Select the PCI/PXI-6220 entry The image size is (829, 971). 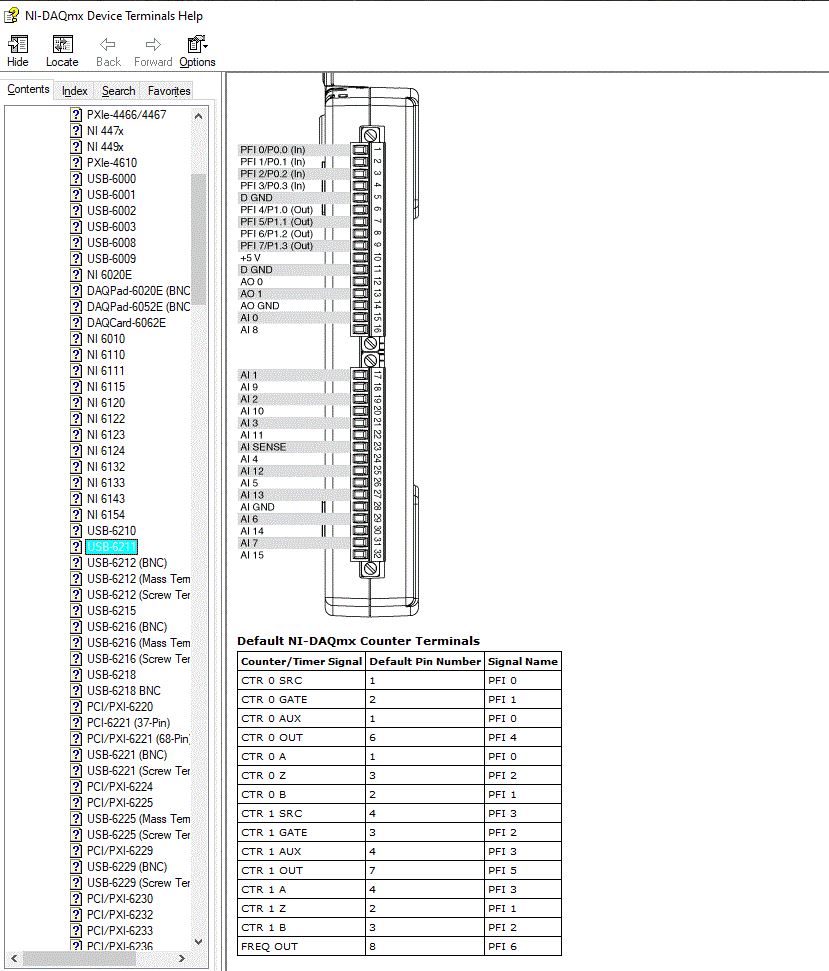click(120, 707)
